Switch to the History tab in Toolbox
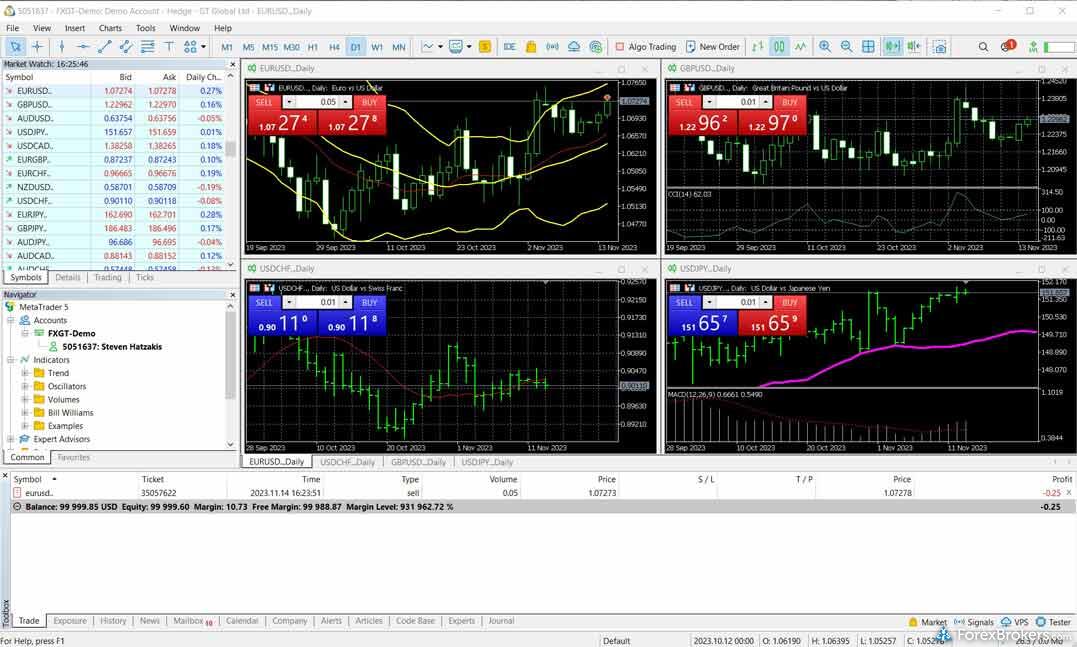 click(x=113, y=621)
